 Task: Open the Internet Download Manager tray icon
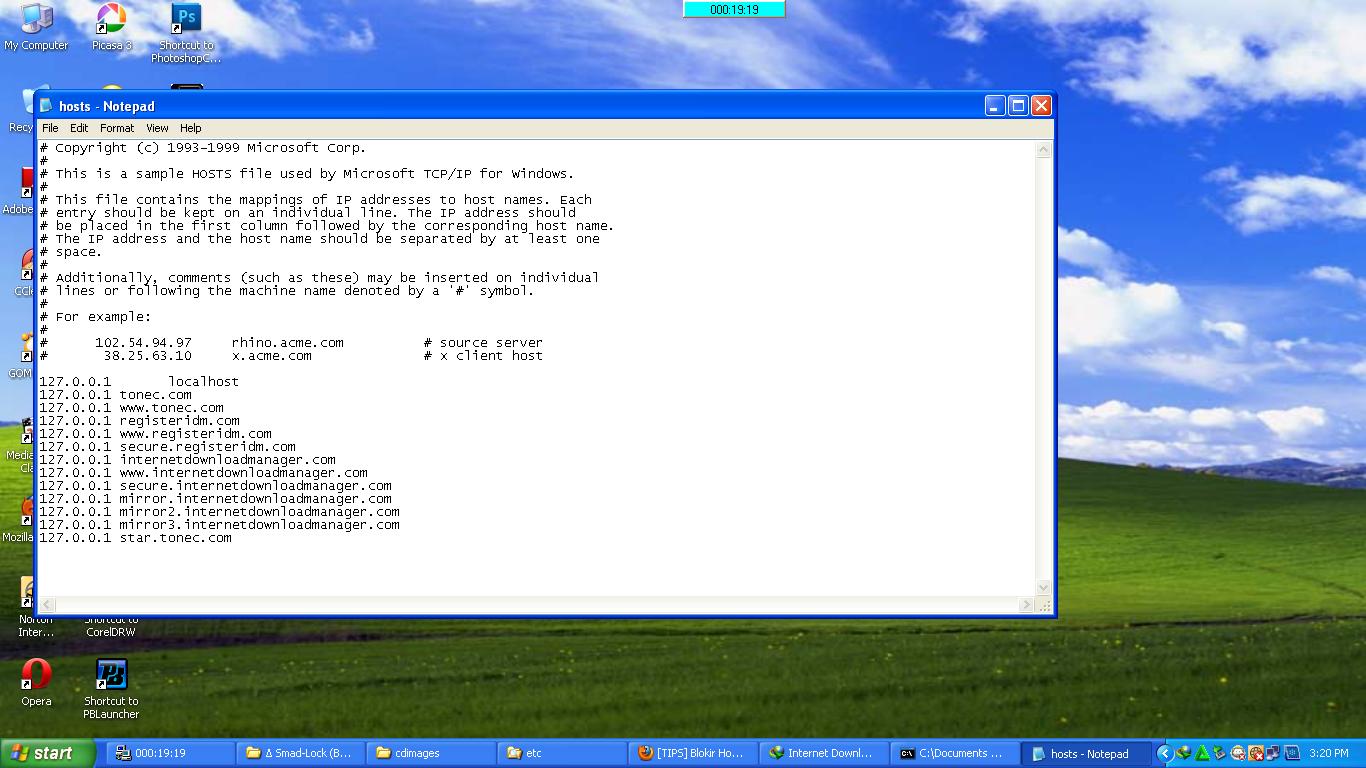pyautogui.click(x=1183, y=753)
